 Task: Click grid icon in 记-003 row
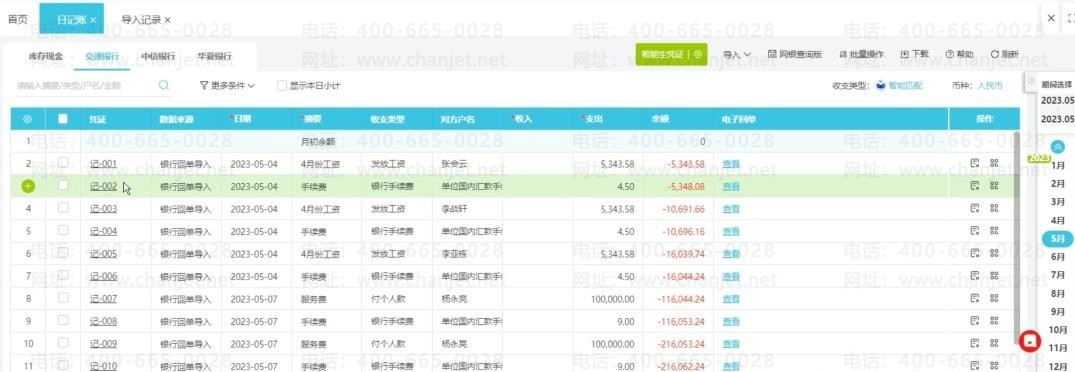point(994,208)
